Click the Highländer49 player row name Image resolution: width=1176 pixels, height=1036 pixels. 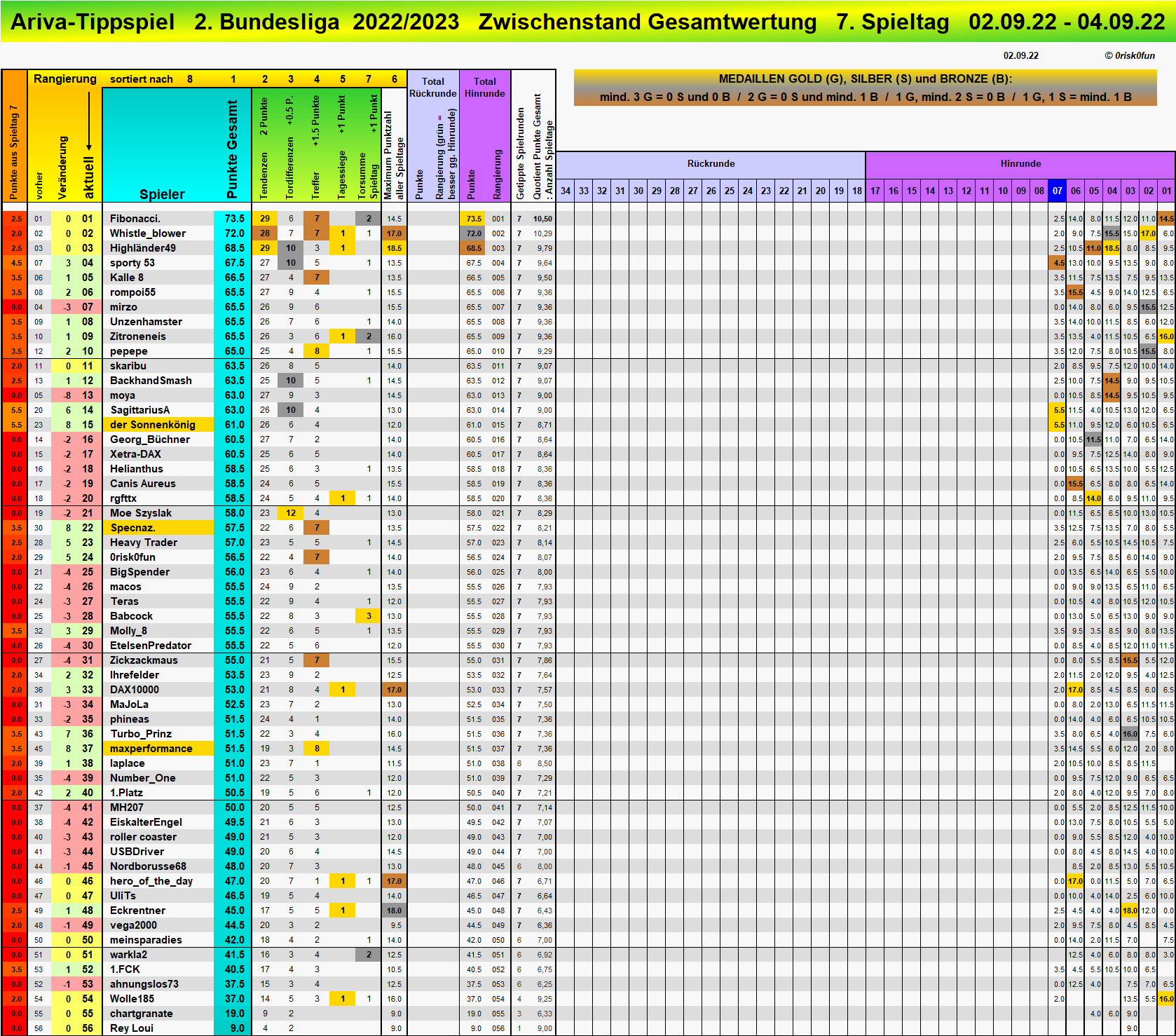pyautogui.click(x=143, y=248)
